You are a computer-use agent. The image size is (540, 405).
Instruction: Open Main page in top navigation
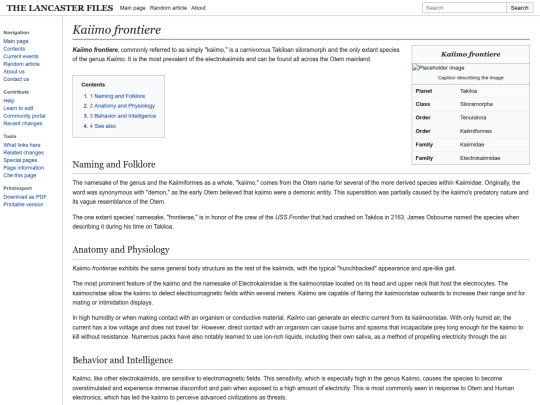click(133, 8)
